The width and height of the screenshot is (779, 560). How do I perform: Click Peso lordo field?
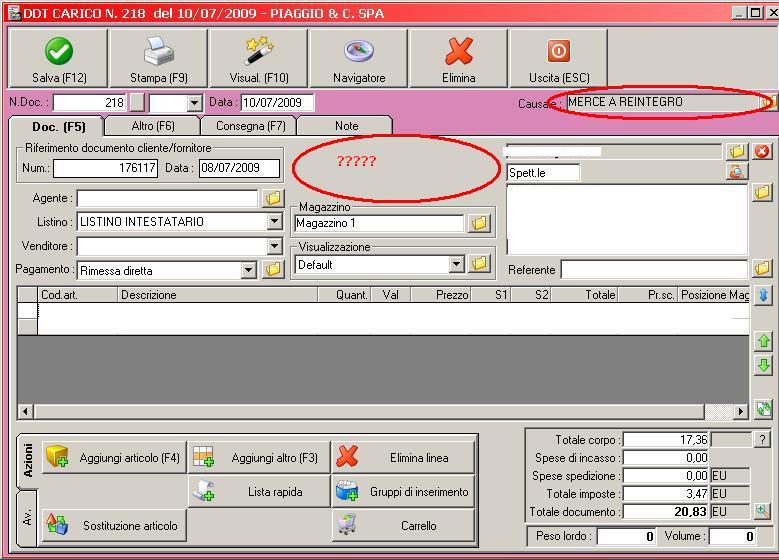coord(626,536)
